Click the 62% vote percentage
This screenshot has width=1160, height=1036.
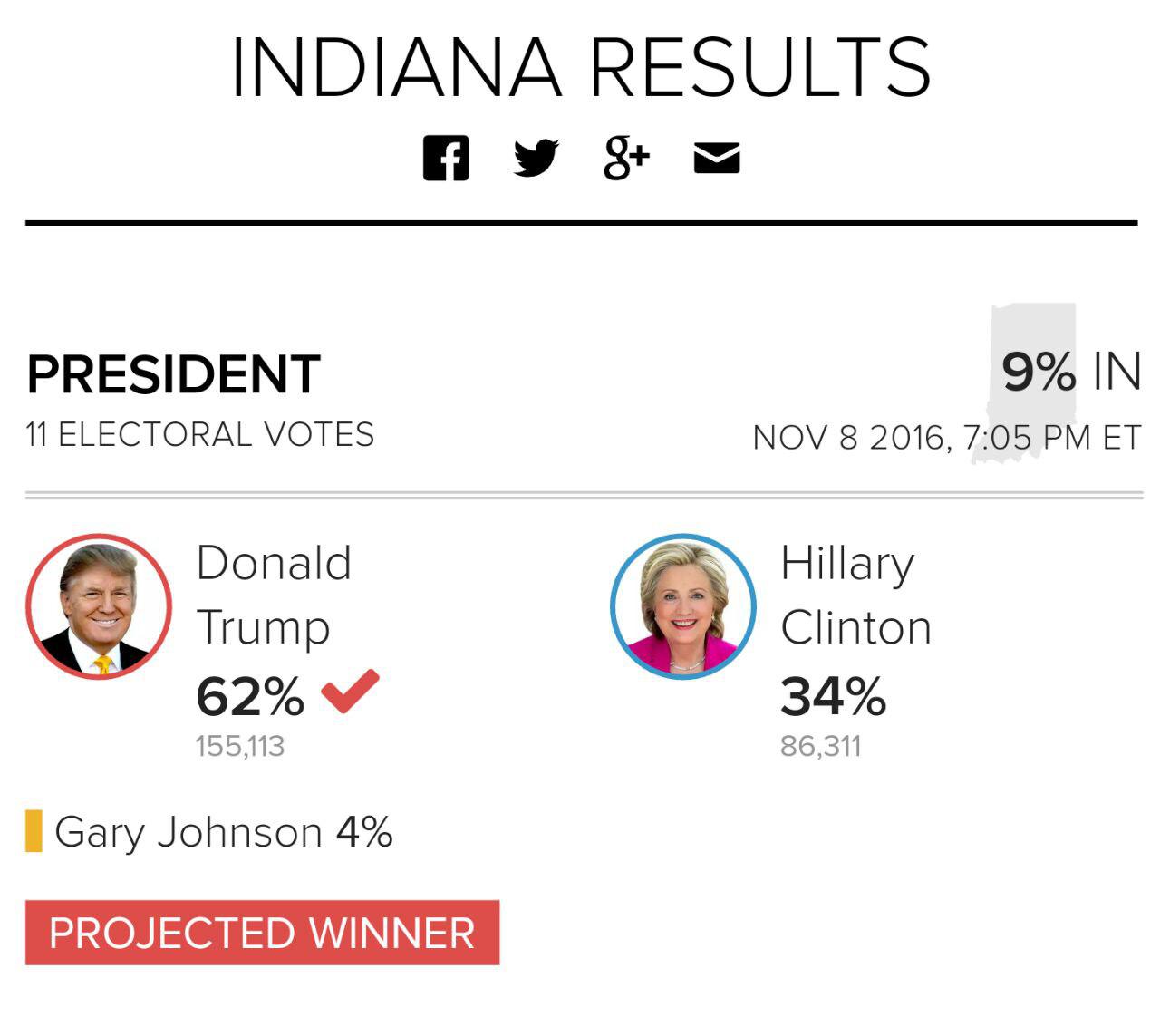tap(250, 697)
